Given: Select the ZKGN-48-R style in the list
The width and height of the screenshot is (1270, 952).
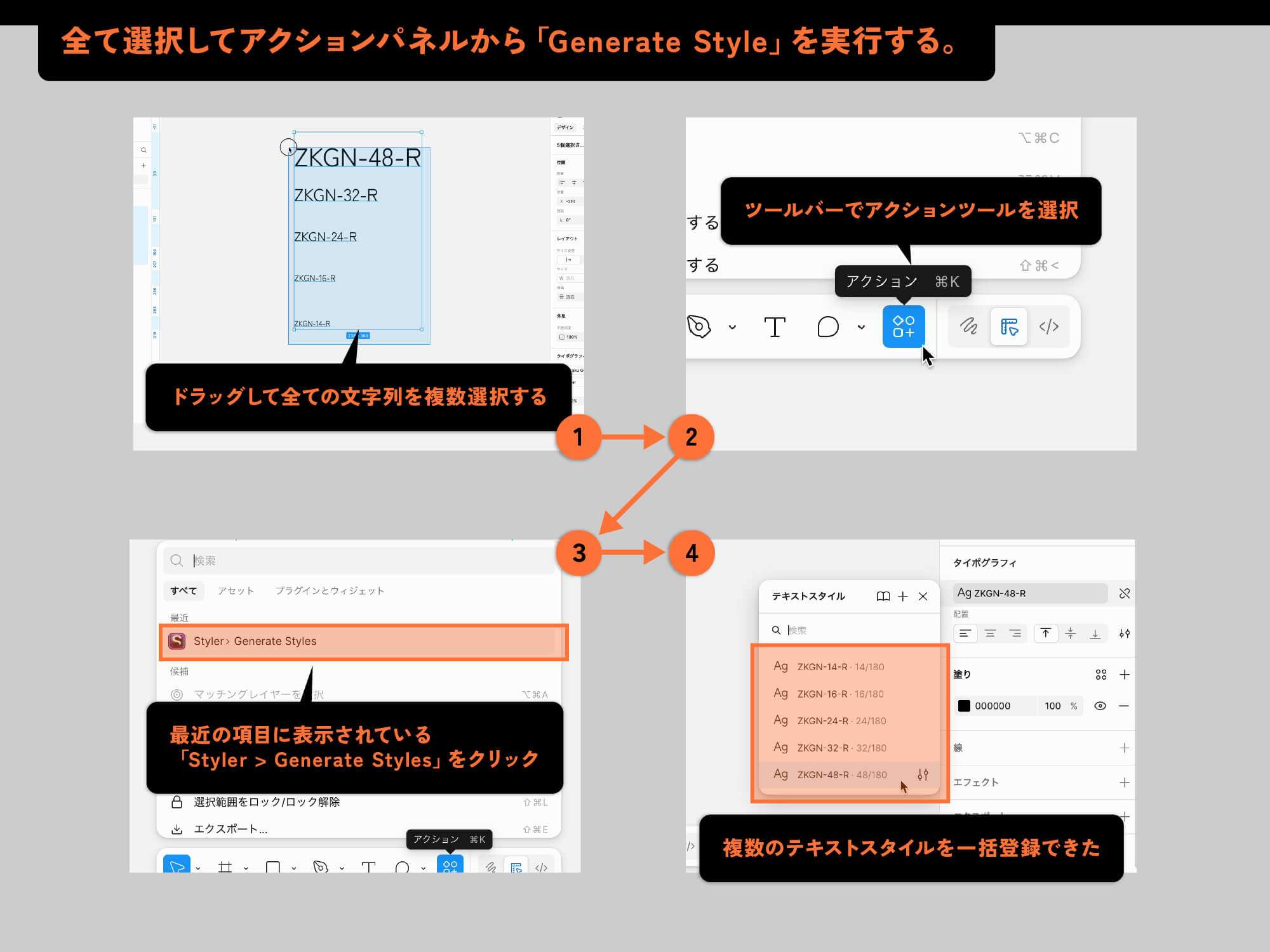Looking at the screenshot, I should tap(849, 775).
